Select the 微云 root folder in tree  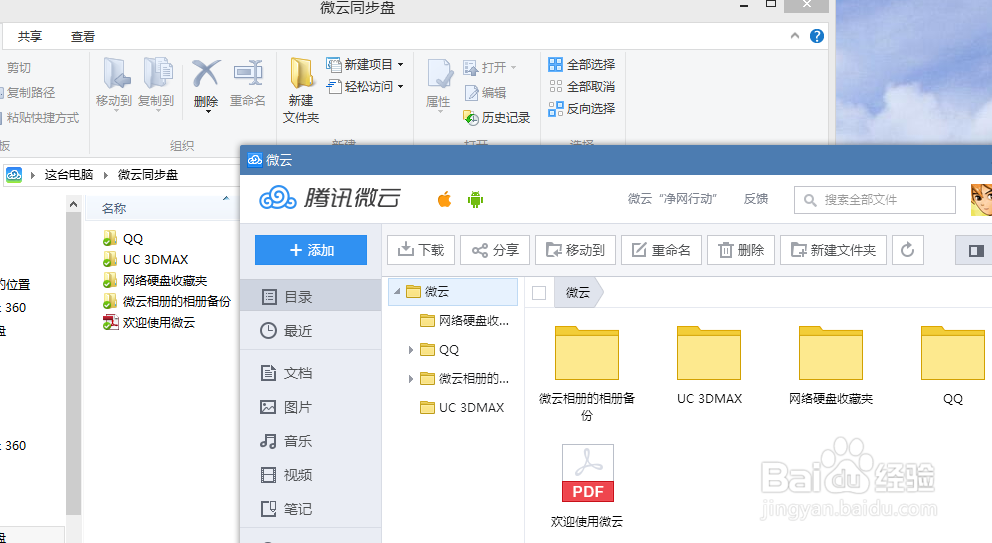(x=453, y=292)
